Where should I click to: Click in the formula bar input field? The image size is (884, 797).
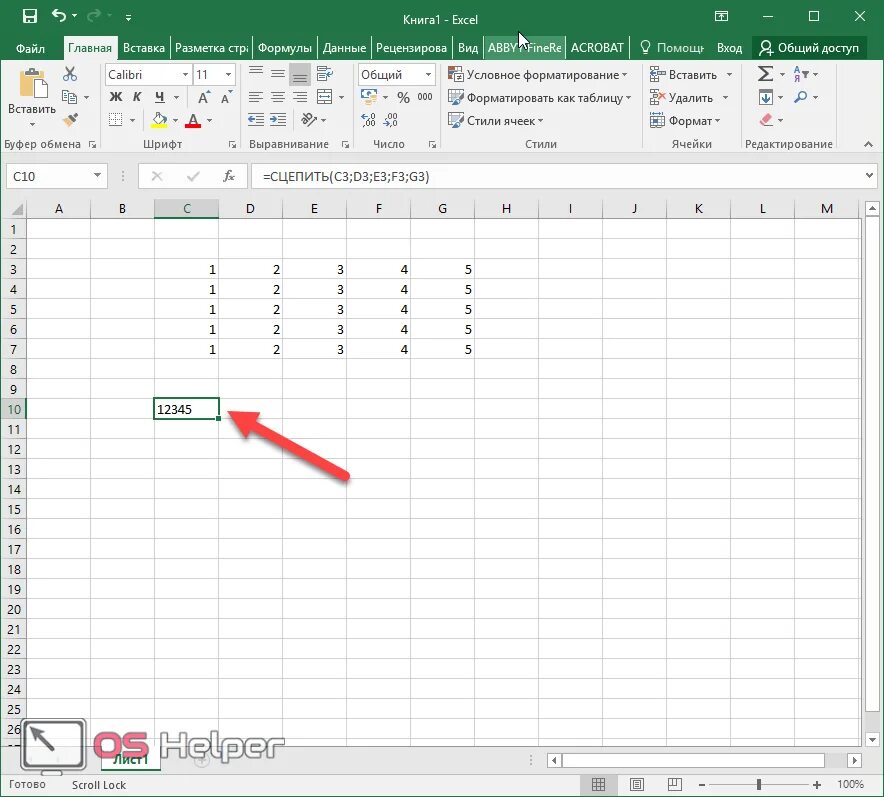pos(558,176)
